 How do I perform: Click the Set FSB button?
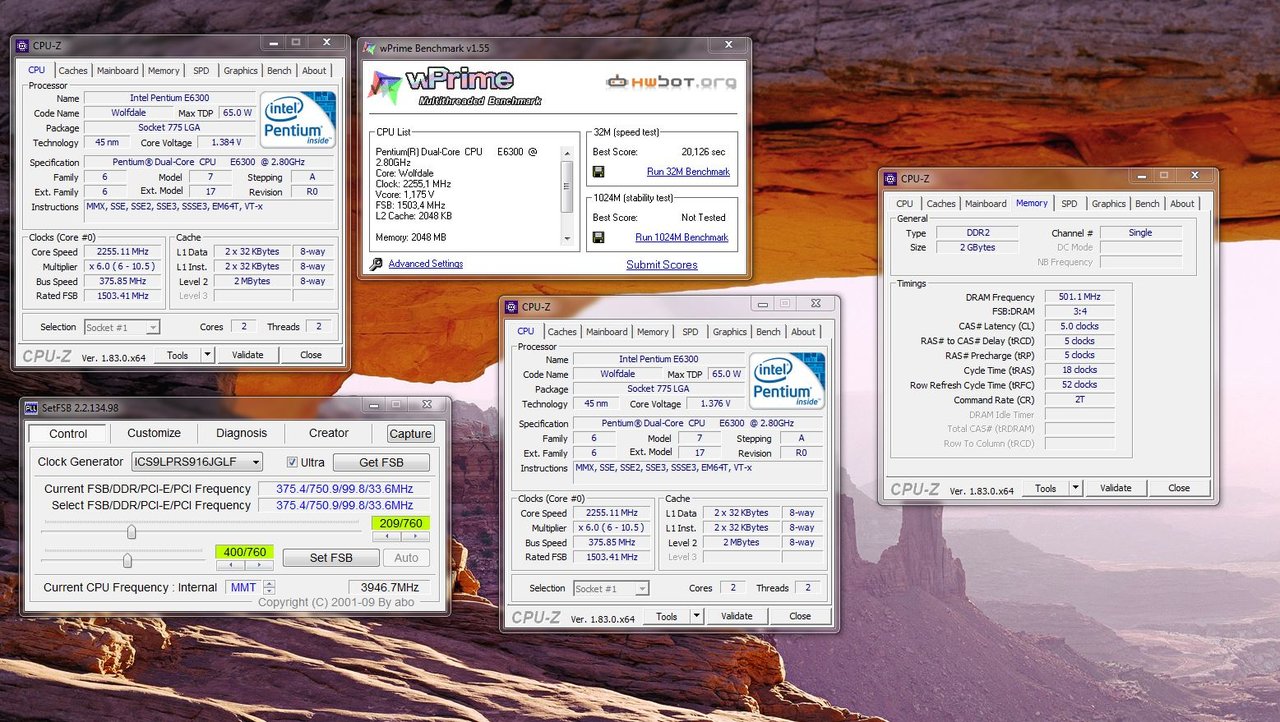click(331, 558)
